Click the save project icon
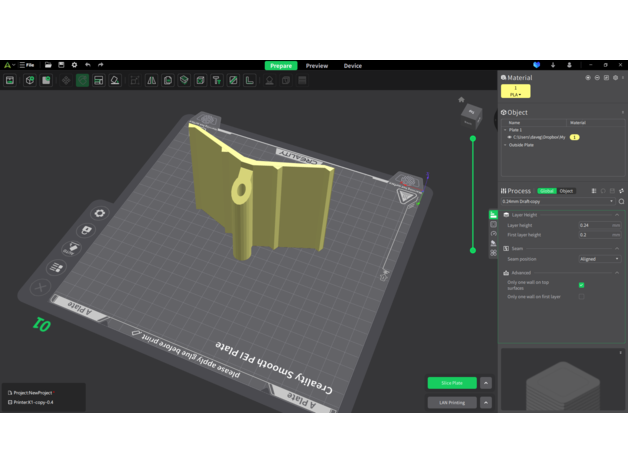This screenshot has width=628, height=472. [61, 66]
